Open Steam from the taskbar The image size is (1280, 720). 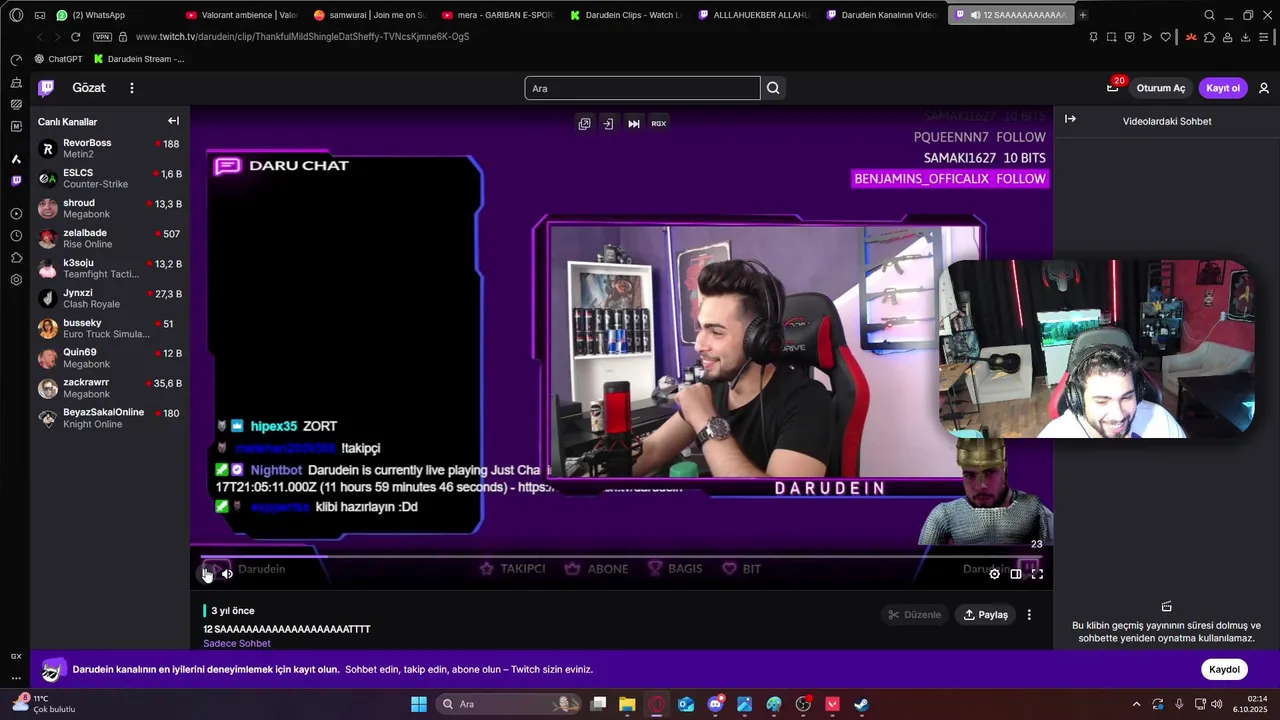(x=861, y=704)
